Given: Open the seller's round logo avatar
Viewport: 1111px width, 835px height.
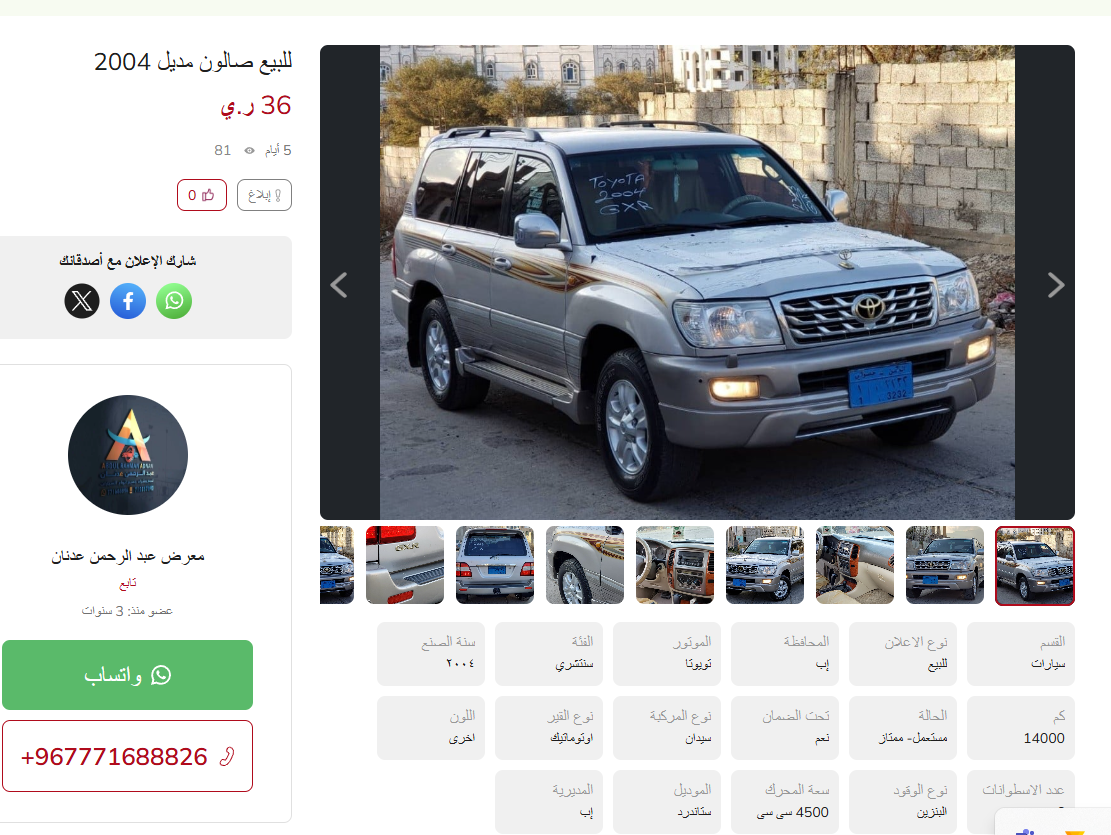Looking at the screenshot, I should click(128, 454).
